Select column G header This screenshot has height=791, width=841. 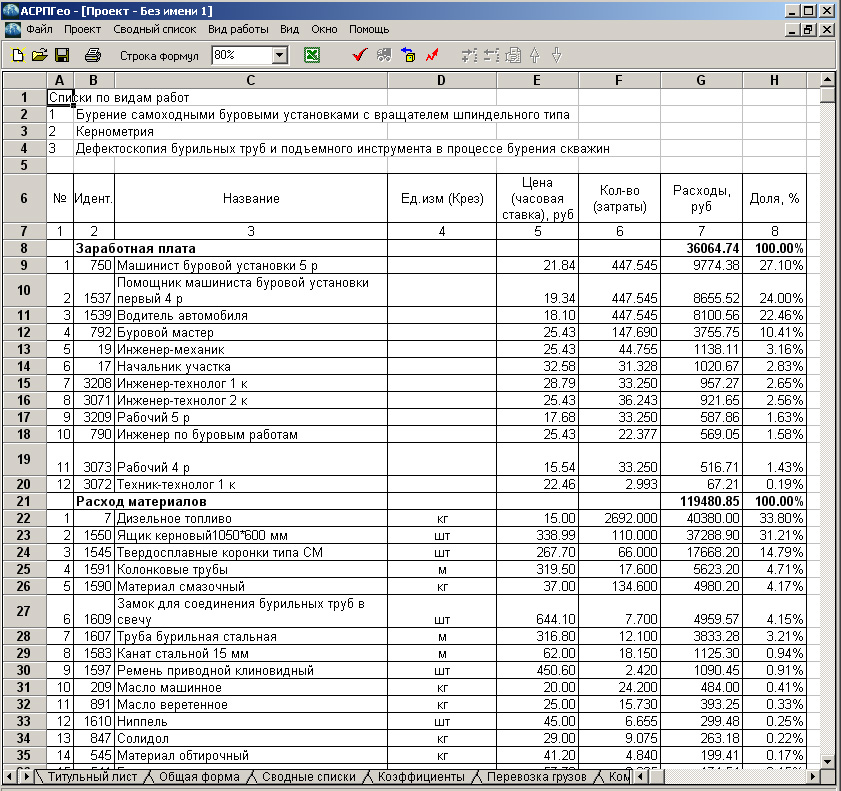coord(701,80)
